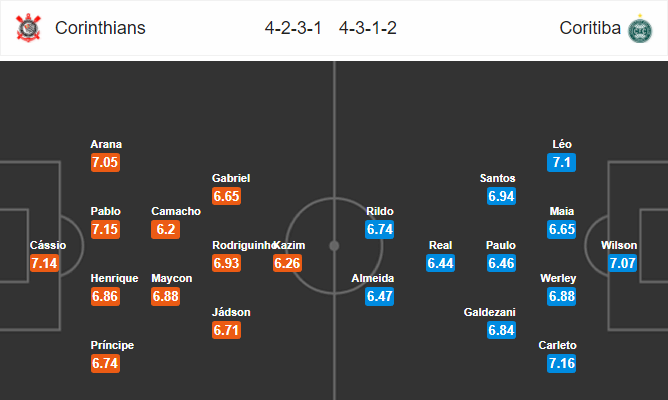
Task: Click Arana's 7.05 rating badge
Action: (105, 162)
